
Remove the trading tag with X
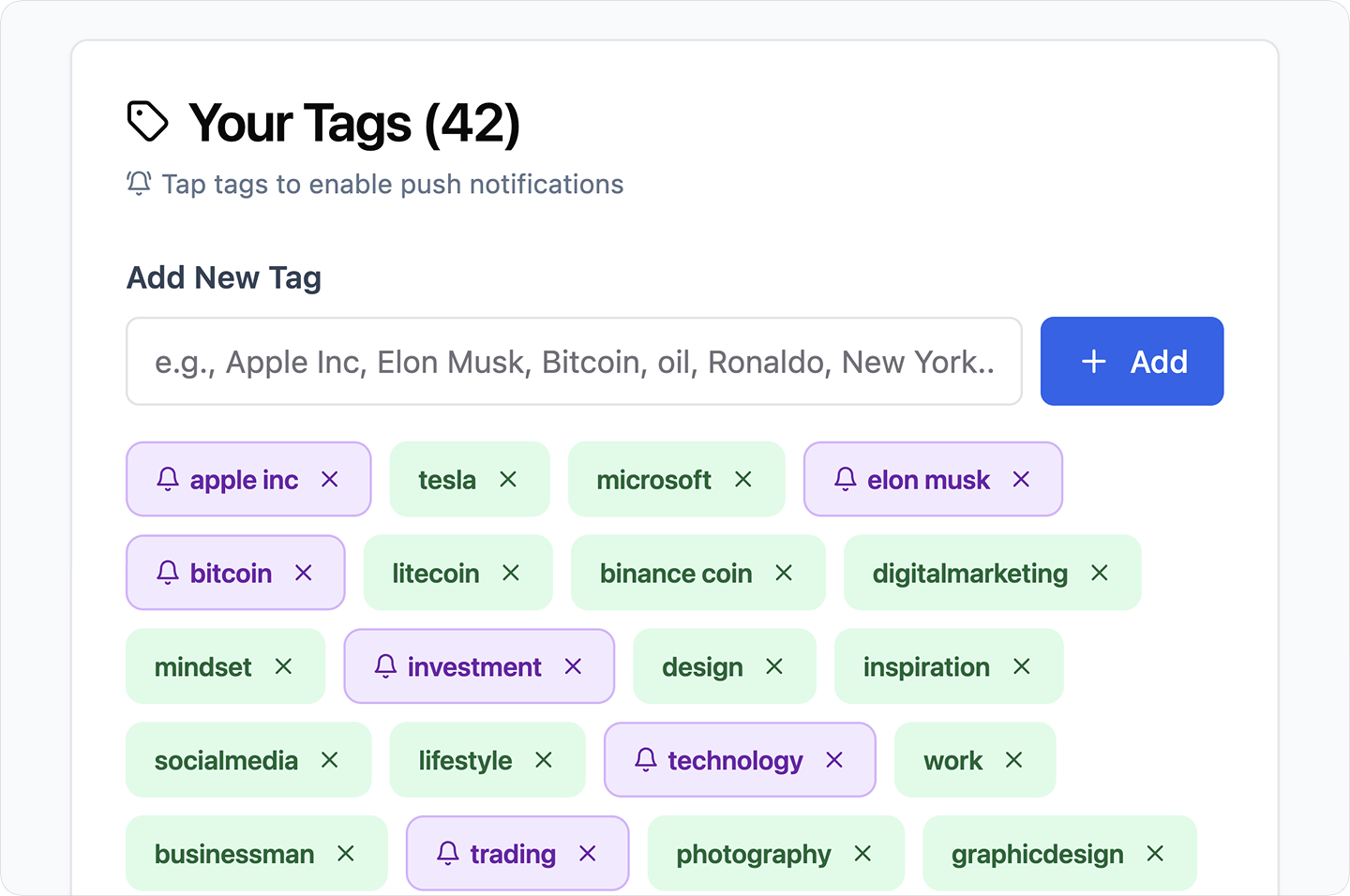click(x=588, y=854)
